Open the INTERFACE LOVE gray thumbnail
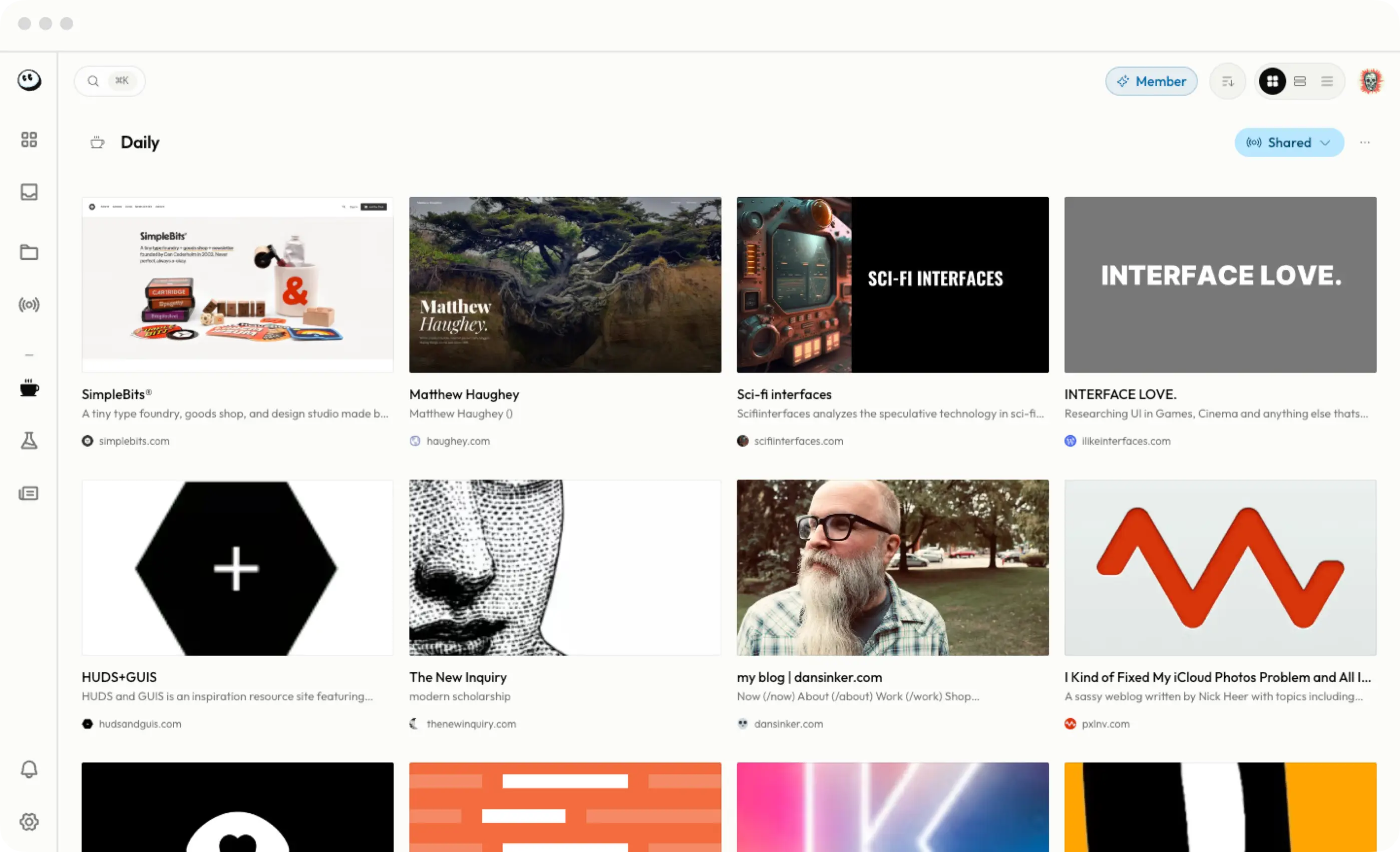 click(1220, 284)
